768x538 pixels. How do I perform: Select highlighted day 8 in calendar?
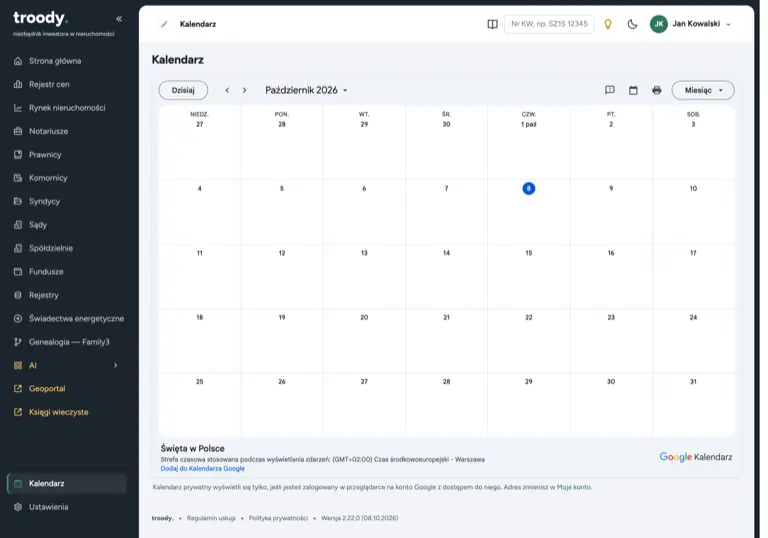(528, 189)
